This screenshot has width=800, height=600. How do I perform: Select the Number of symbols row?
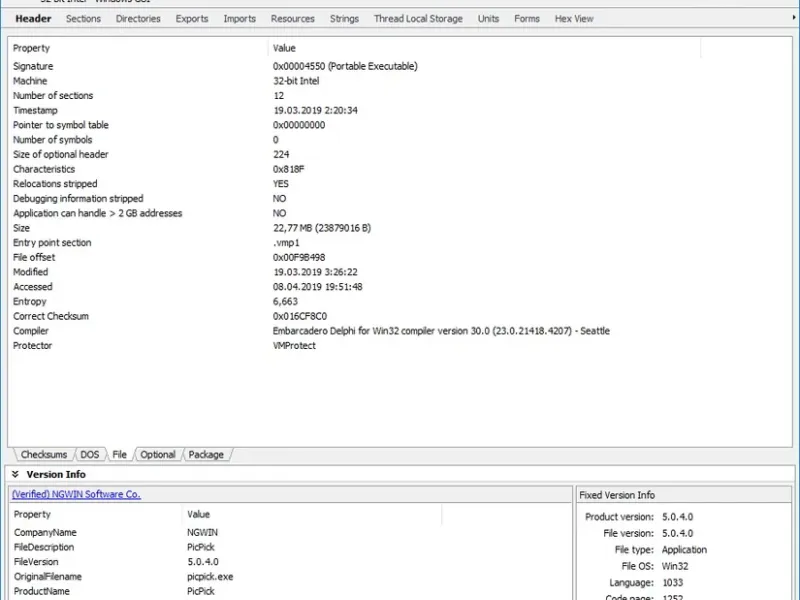tap(400, 140)
